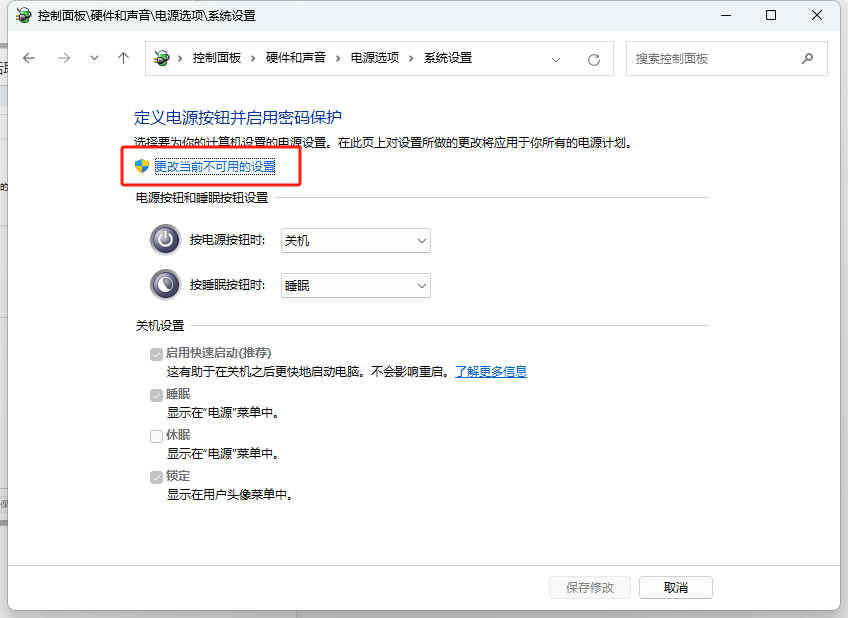Click the 了解更多信息 link
The image size is (848, 618).
491,372
